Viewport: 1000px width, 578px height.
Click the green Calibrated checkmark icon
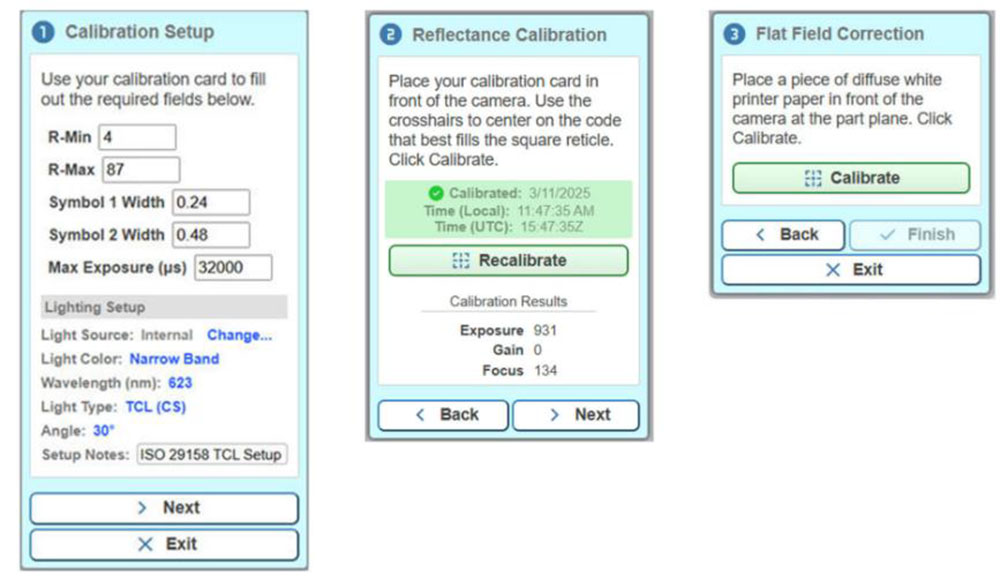(435, 193)
